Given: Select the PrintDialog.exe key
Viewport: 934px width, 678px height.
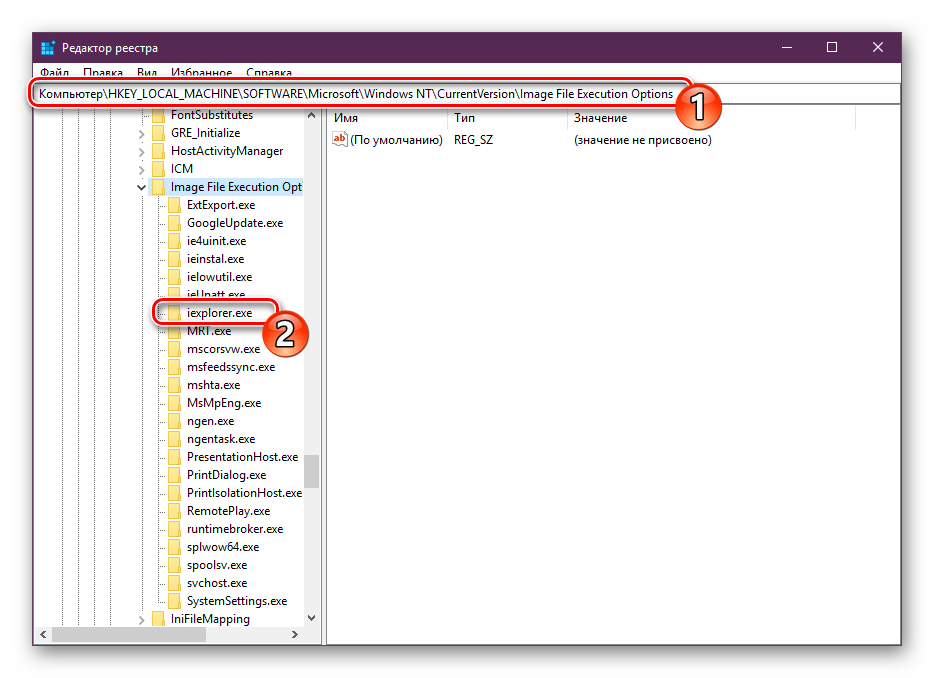Looking at the screenshot, I should click(226, 475).
